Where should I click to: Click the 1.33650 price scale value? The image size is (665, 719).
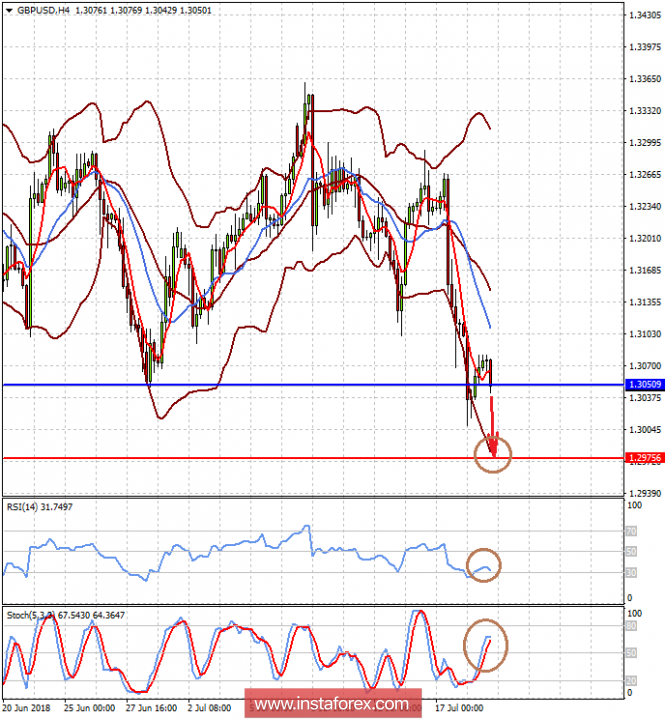(x=645, y=79)
